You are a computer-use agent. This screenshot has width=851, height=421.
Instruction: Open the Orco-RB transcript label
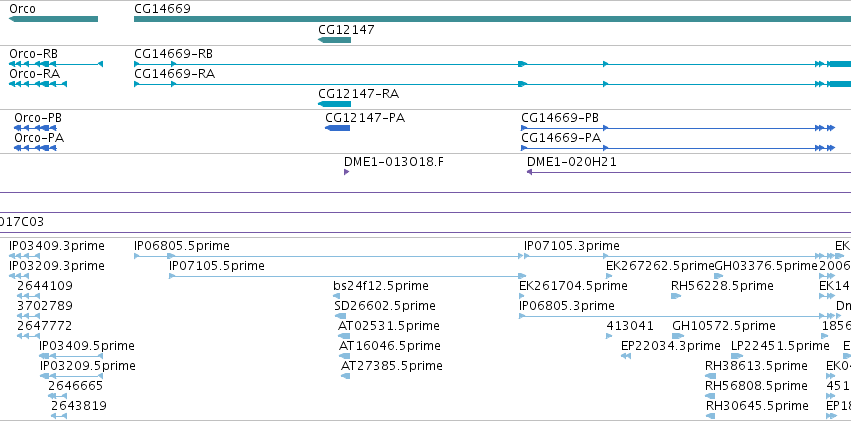(x=34, y=54)
